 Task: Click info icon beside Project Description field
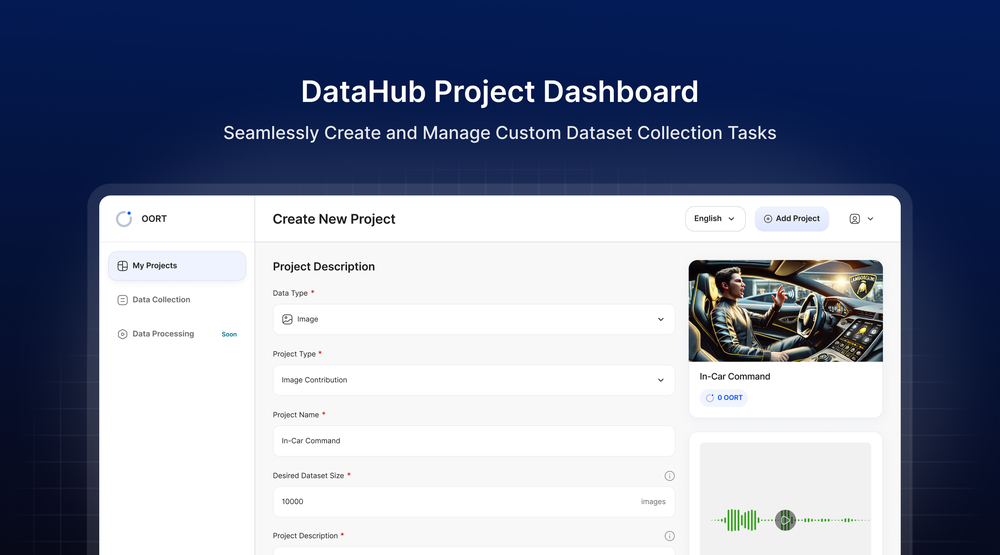[669, 536]
